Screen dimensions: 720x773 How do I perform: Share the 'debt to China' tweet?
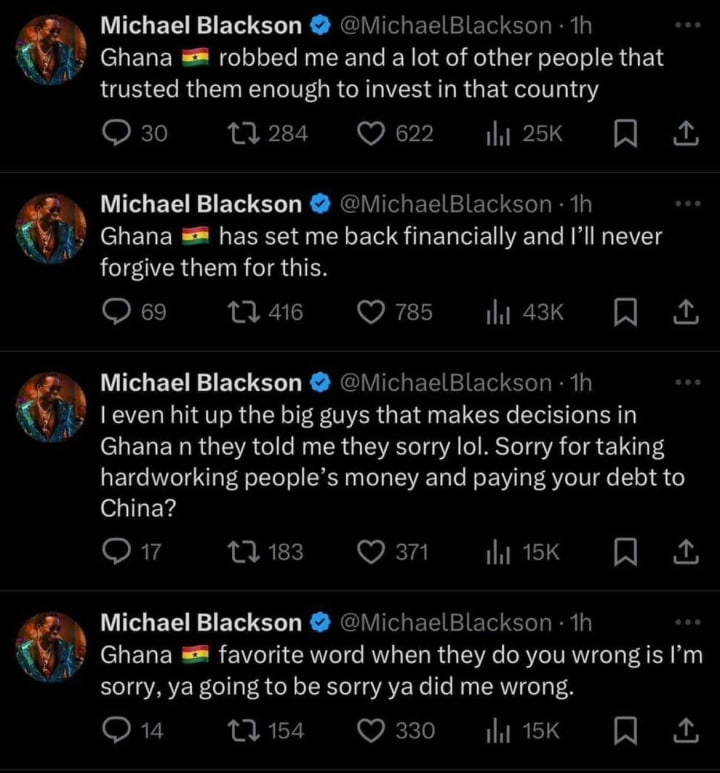(x=686, y=552)
